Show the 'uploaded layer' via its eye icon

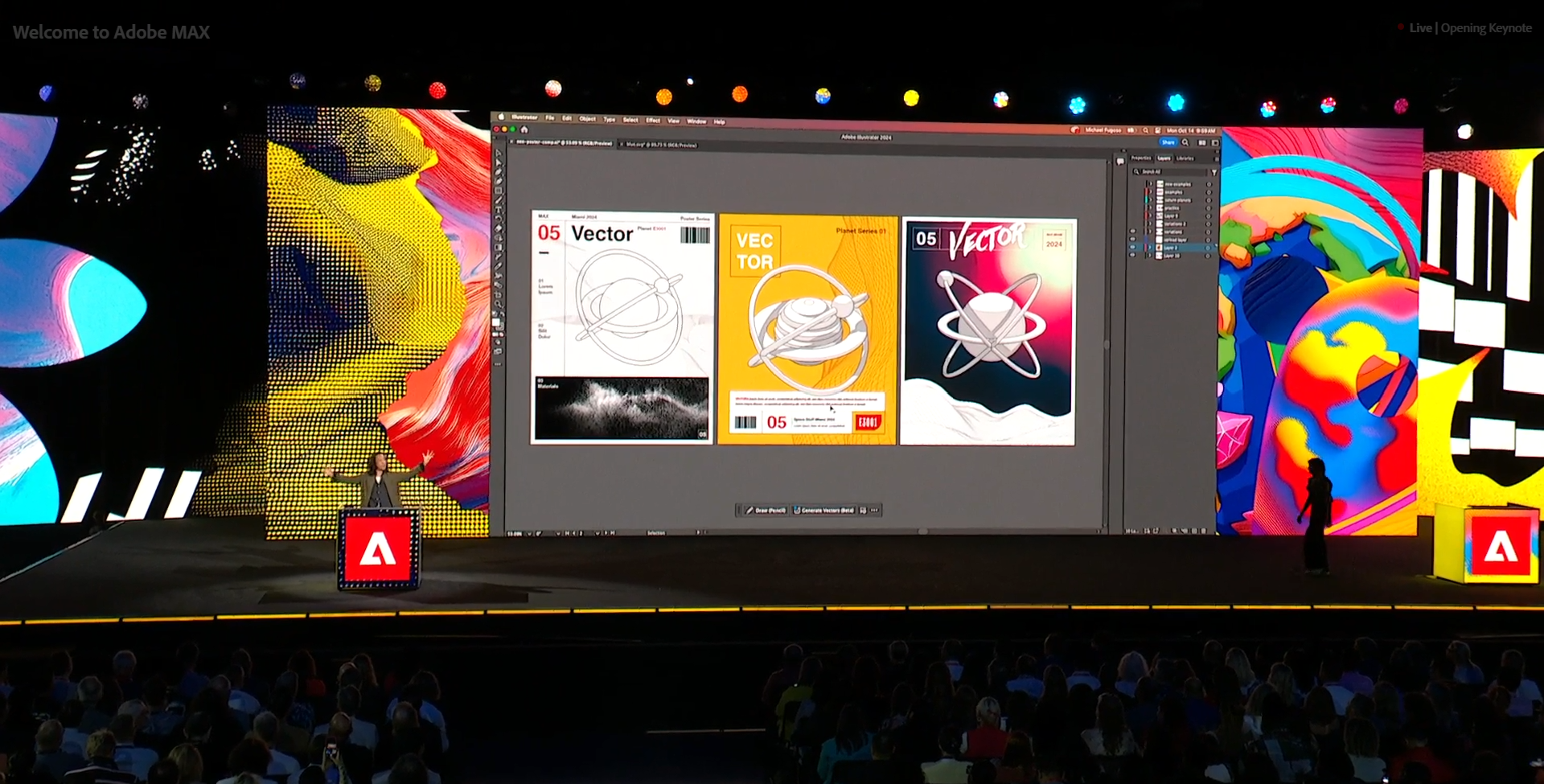[1132, 239]
